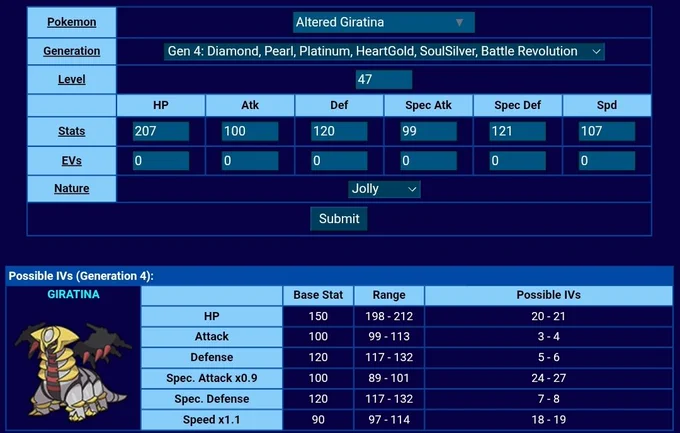Open the Generation dropdown set to Gen 4
This screenshot has width=680, height=433.
384,51
